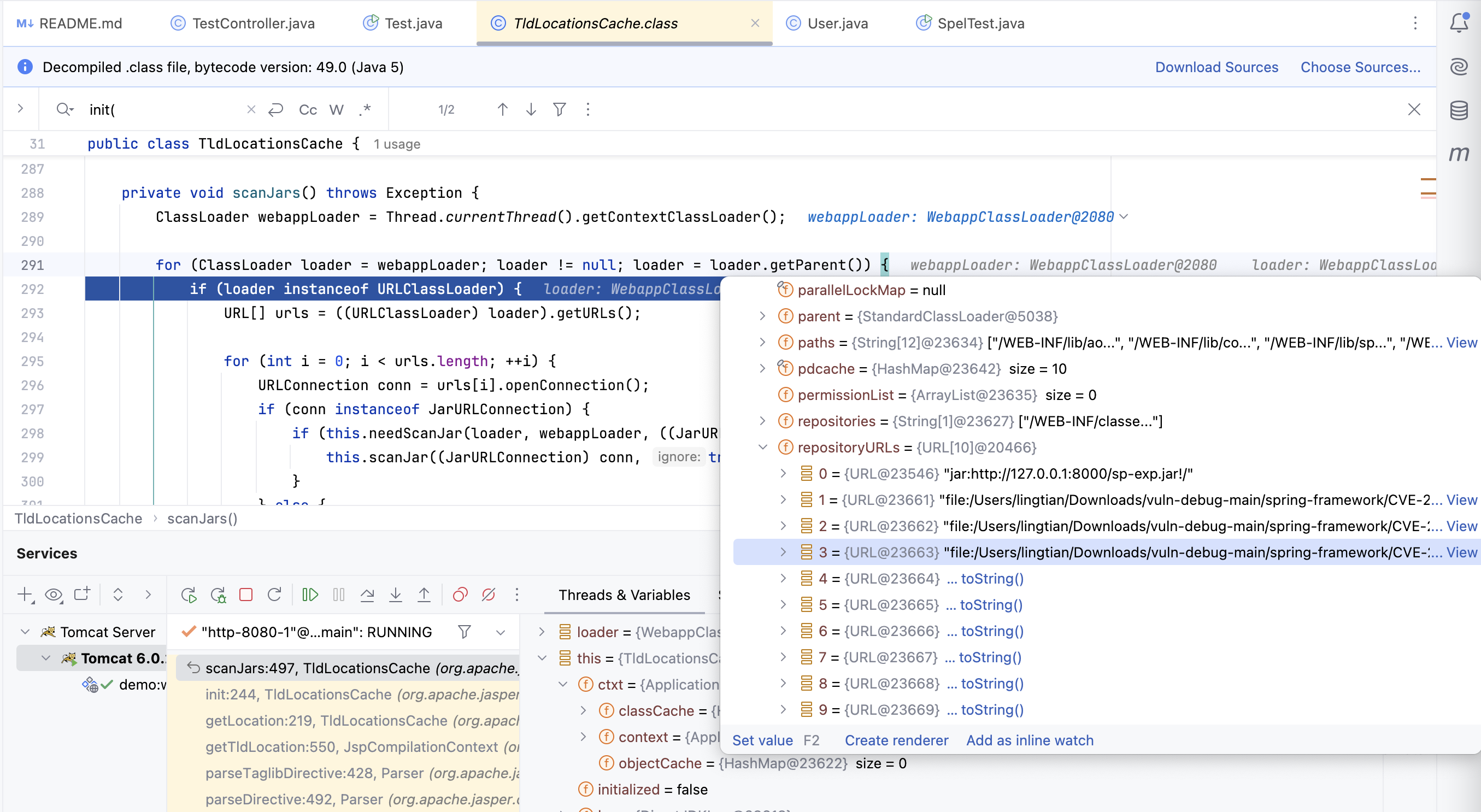This screenshot has width=1481, height=812.
Task: Click Step Over debugger icon
Action: 367,595
